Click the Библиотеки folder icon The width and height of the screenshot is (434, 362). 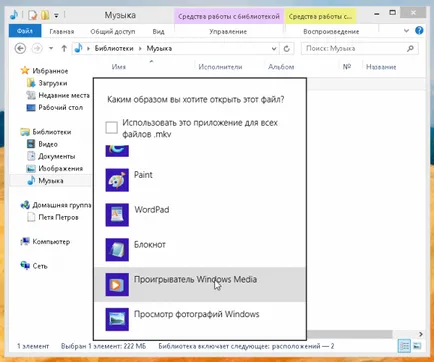(x=25, y=132)
